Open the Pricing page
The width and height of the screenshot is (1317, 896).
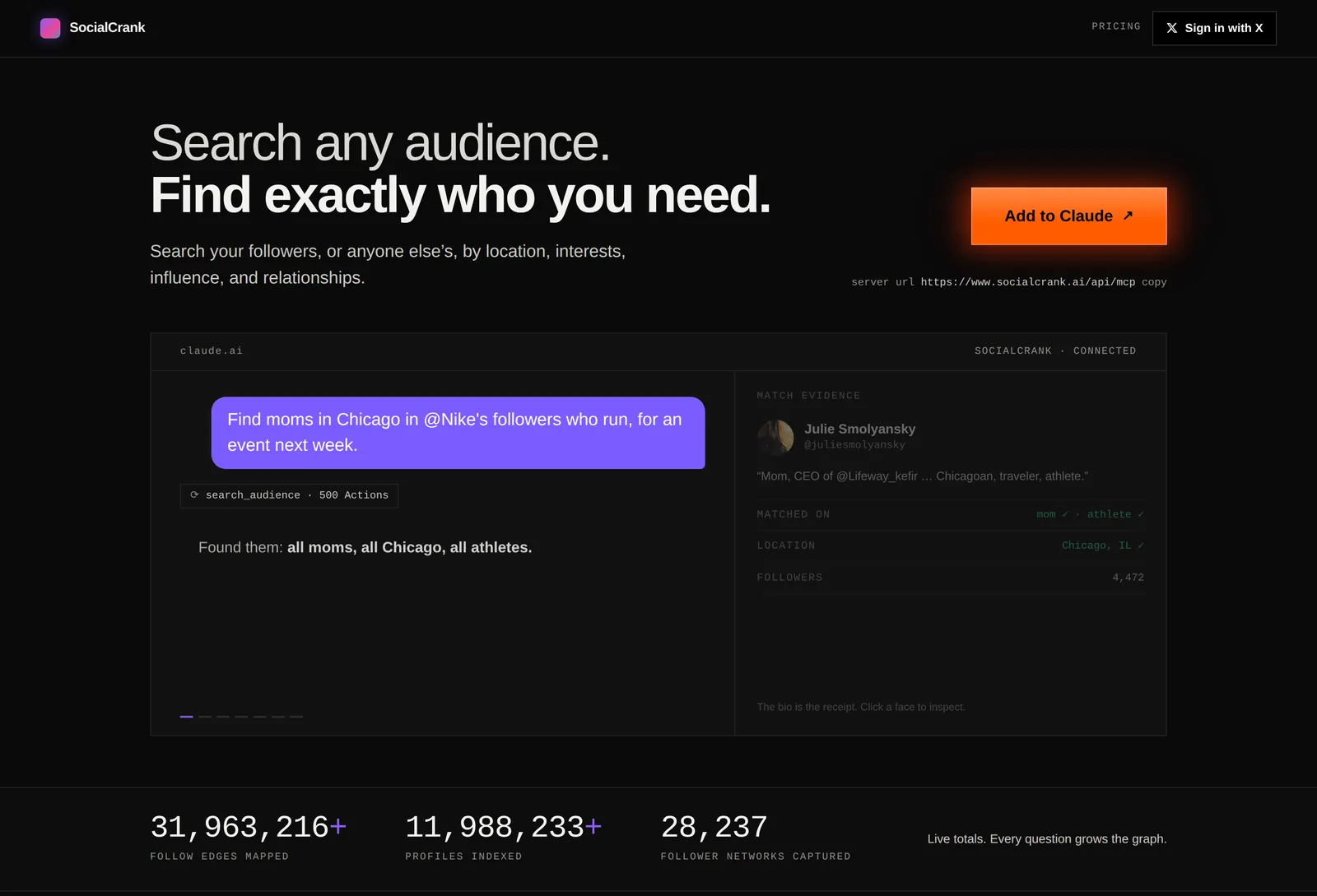[1116, 26]
